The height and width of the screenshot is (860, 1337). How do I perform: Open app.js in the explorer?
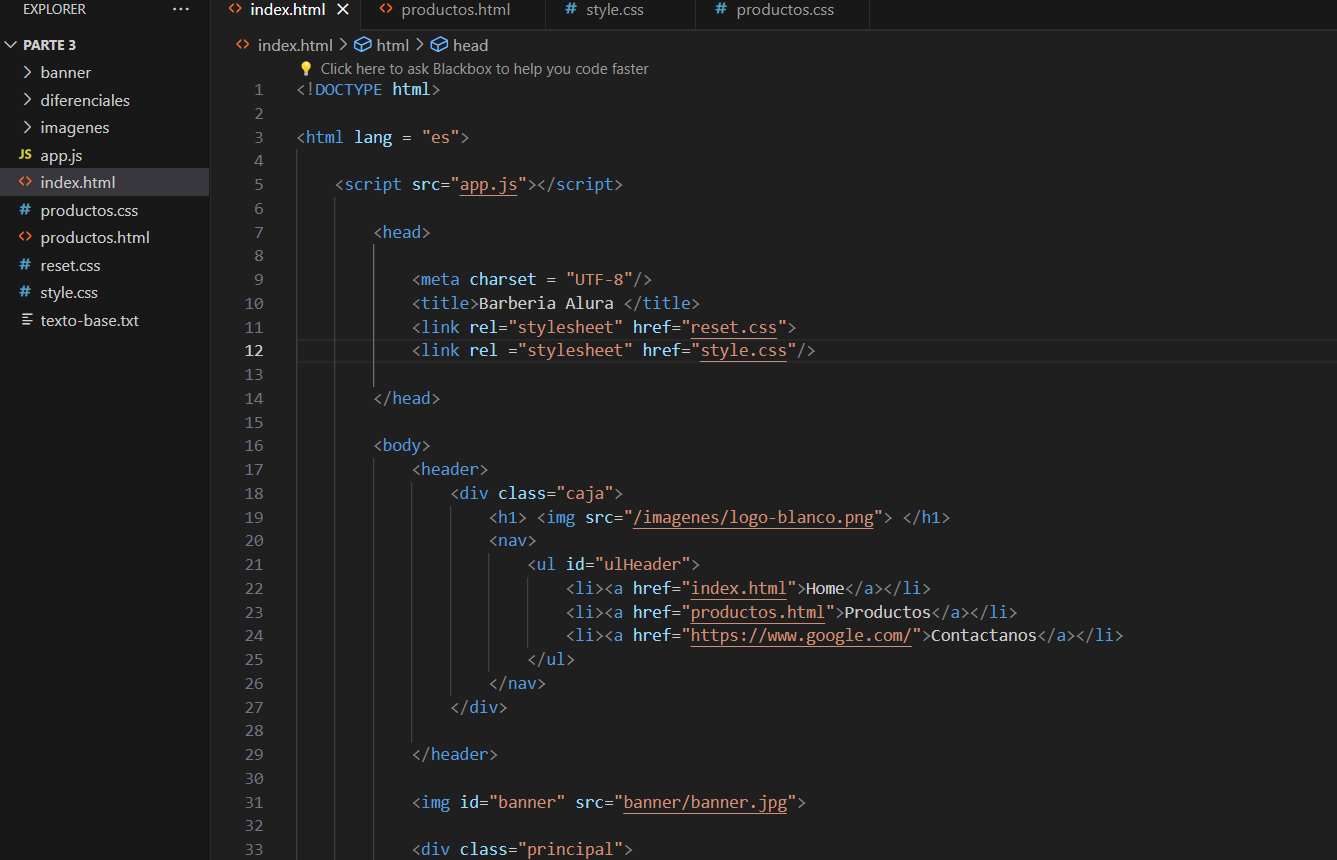[104, 155]
